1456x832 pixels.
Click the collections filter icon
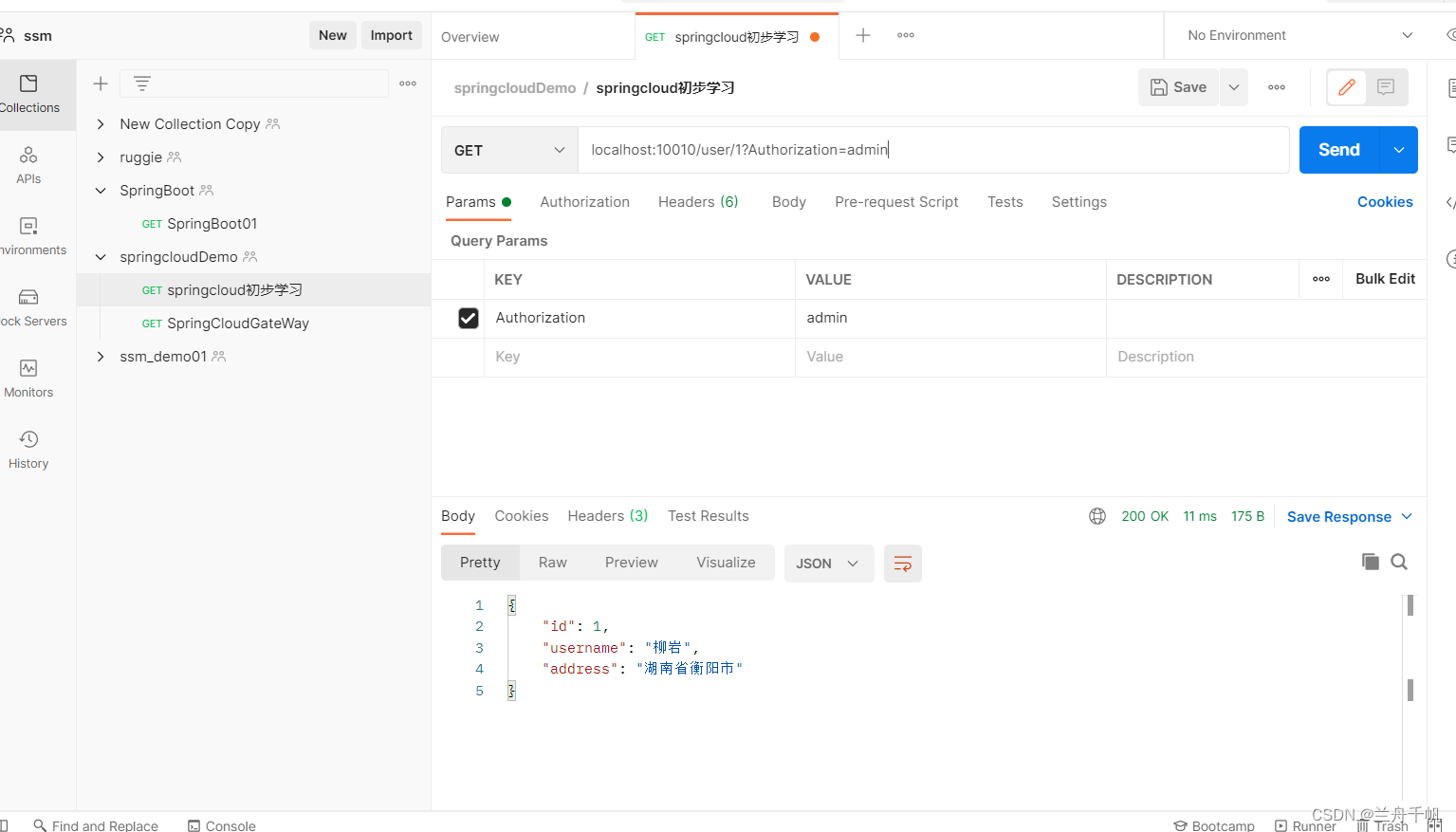click(x=142, y=83)
